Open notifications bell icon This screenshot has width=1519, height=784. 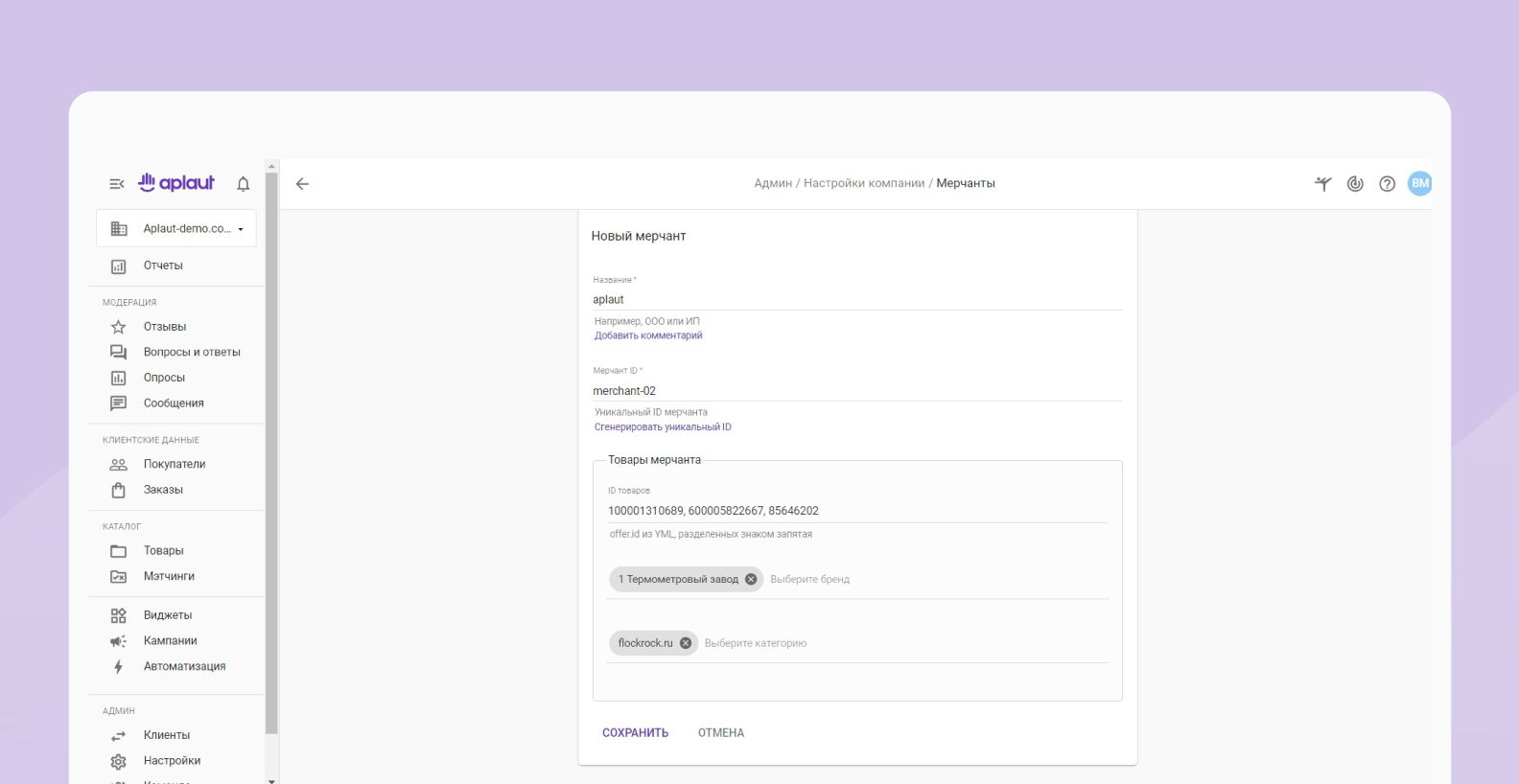pyautogui.click(x=244, y=184)
